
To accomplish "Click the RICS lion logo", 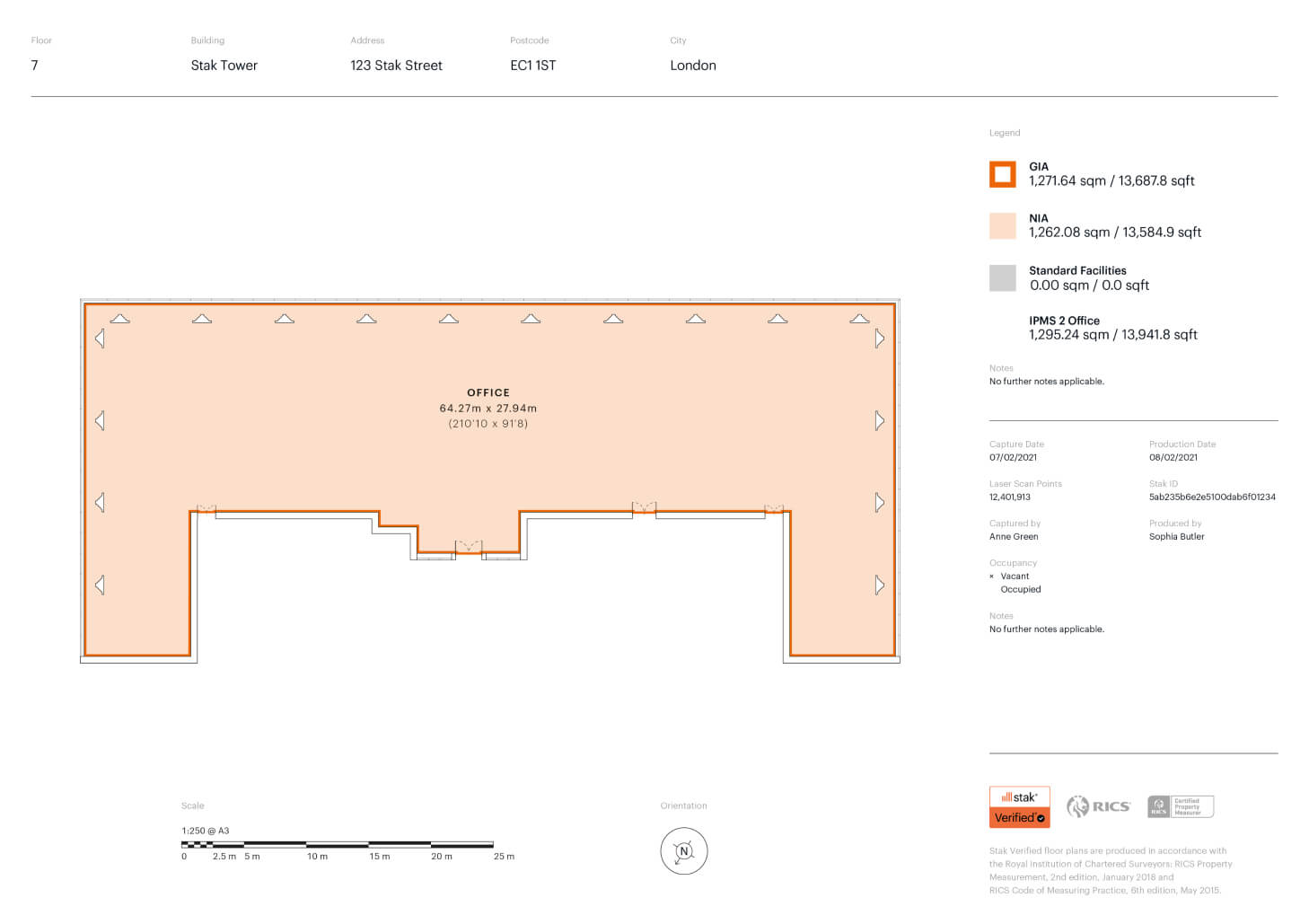I will 1098,806.
